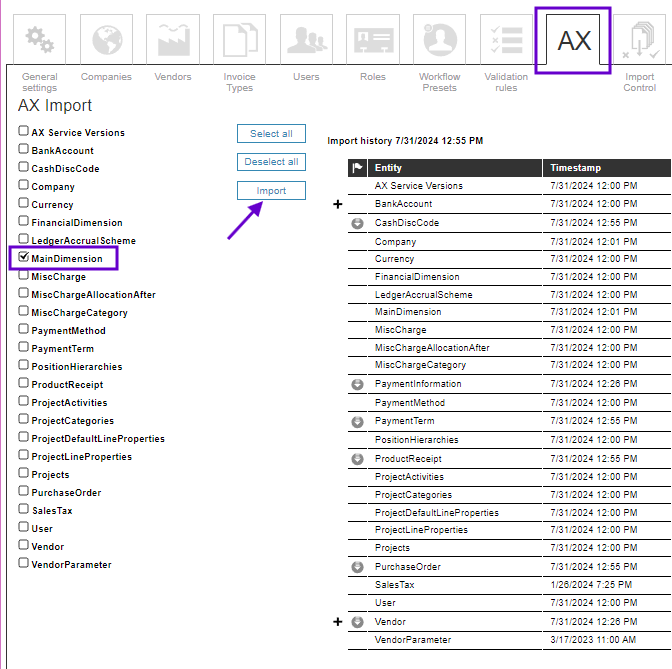Click the Import button
The image size is (672, 669).
tap(271, 191)
